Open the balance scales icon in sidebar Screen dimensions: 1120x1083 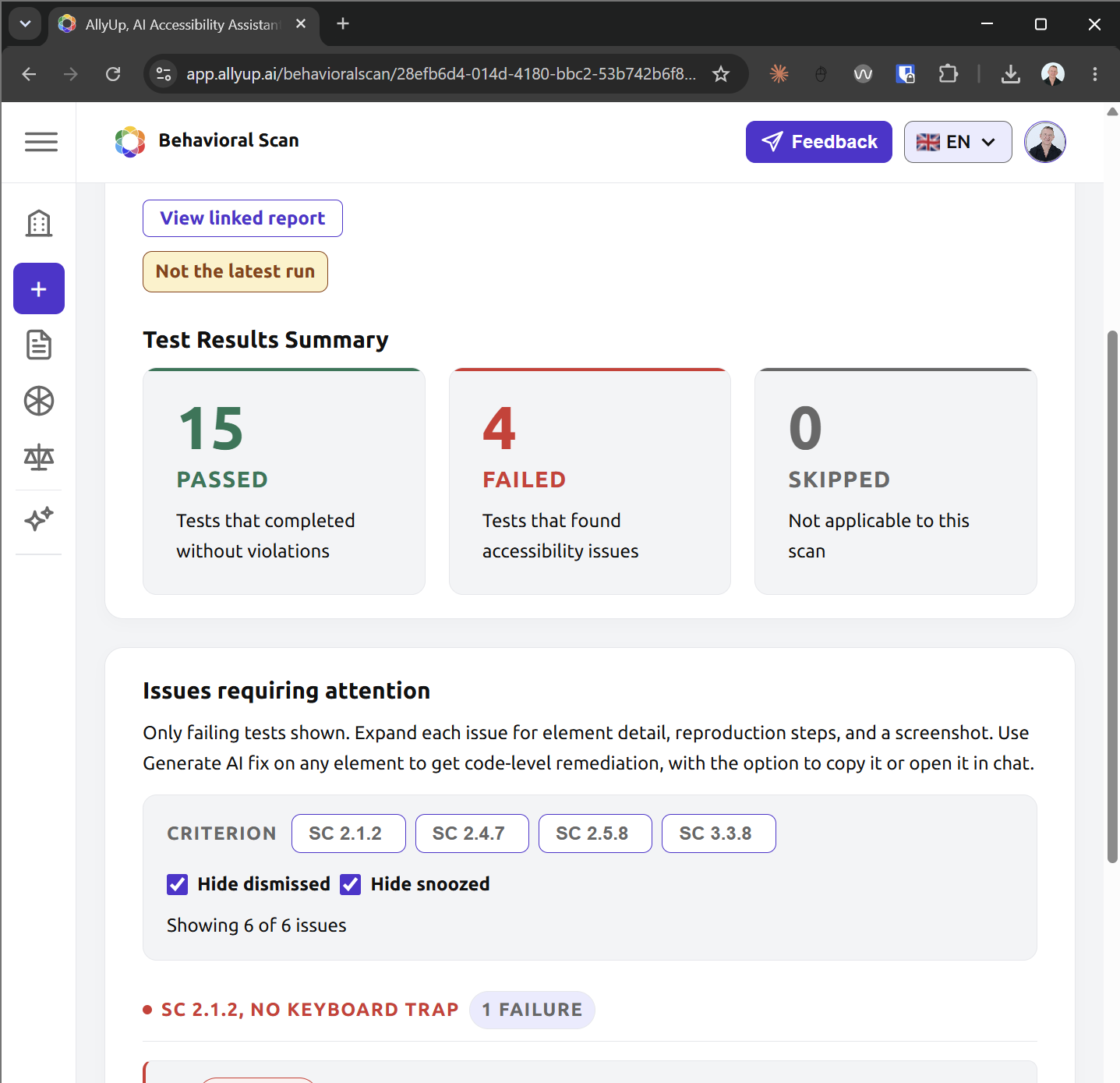point(39,458)
